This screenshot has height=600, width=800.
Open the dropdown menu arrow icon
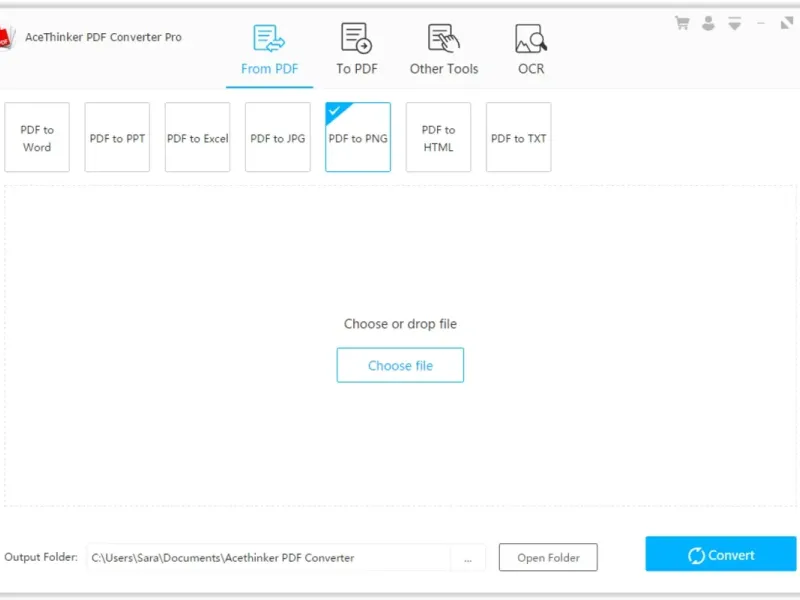coord(734,23)
